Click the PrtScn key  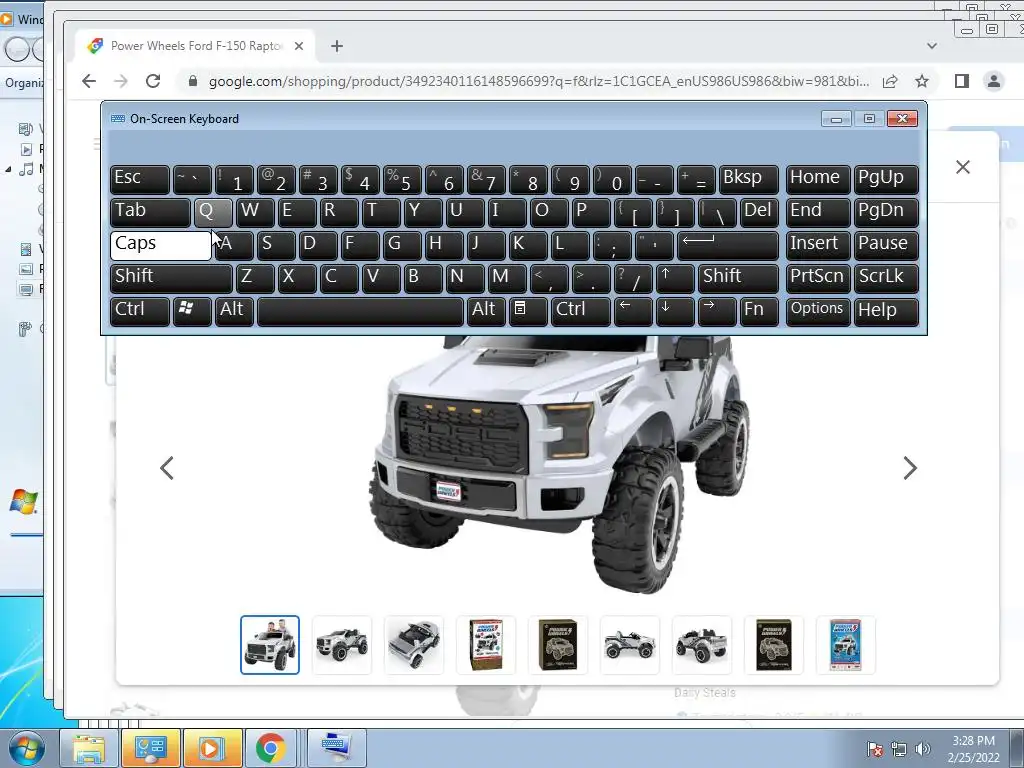tap(818, 278)
